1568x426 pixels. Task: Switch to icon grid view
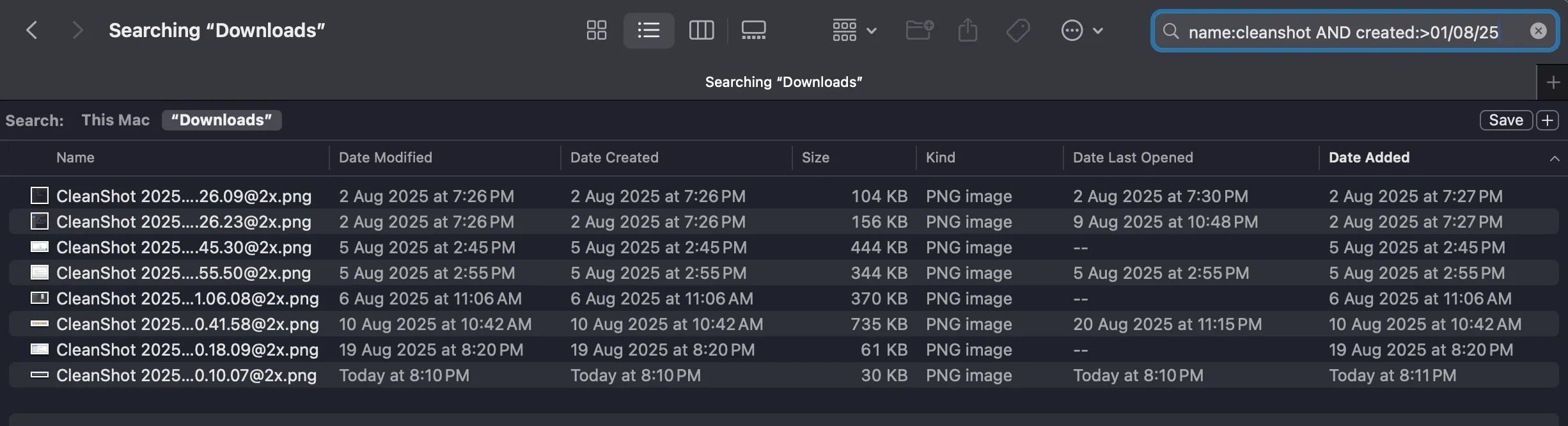[597, 30]
